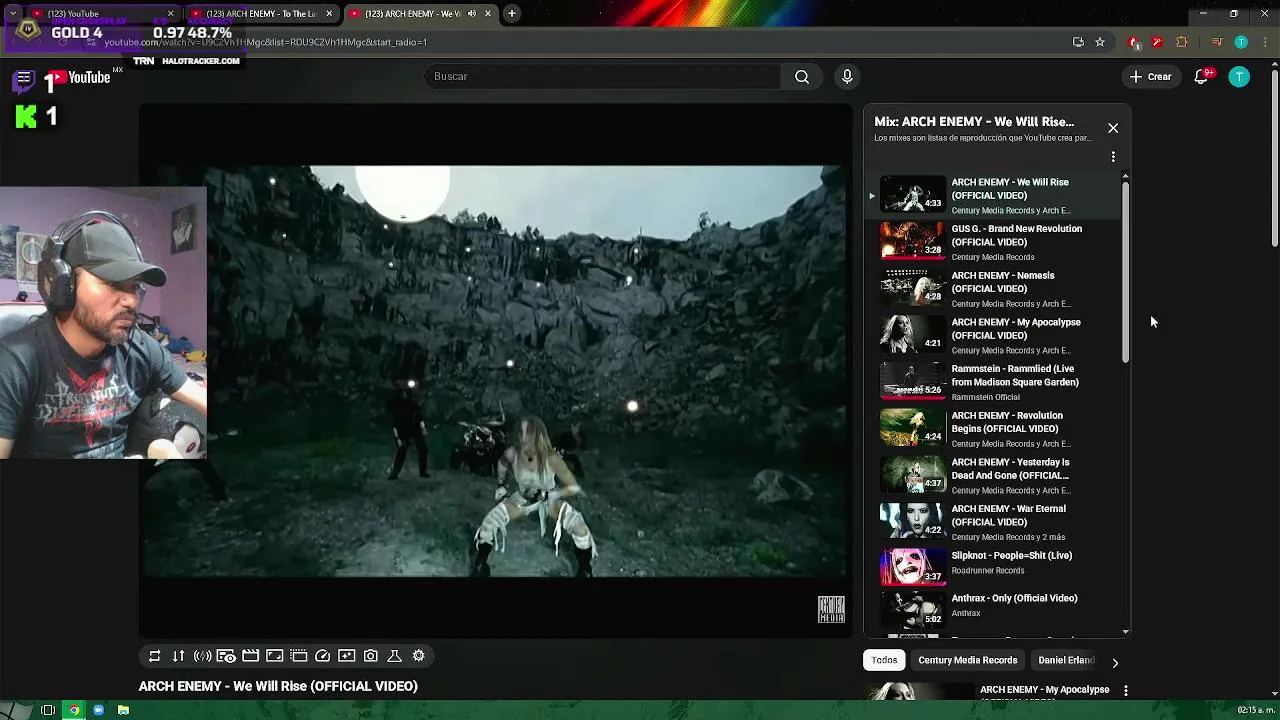The height and width of the screenshot is (720, 1280).
Task: Click the mix playlist scrollbar
Action: (x=1126, y=270)
